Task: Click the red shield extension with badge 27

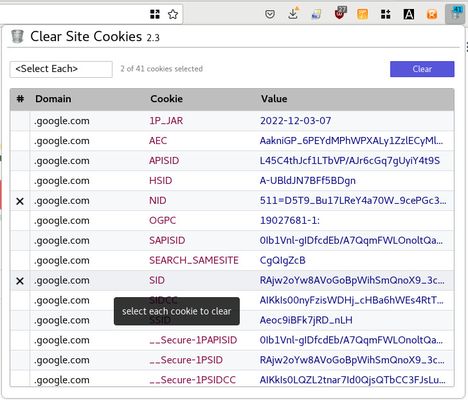Action: click(x=340, y=14)
